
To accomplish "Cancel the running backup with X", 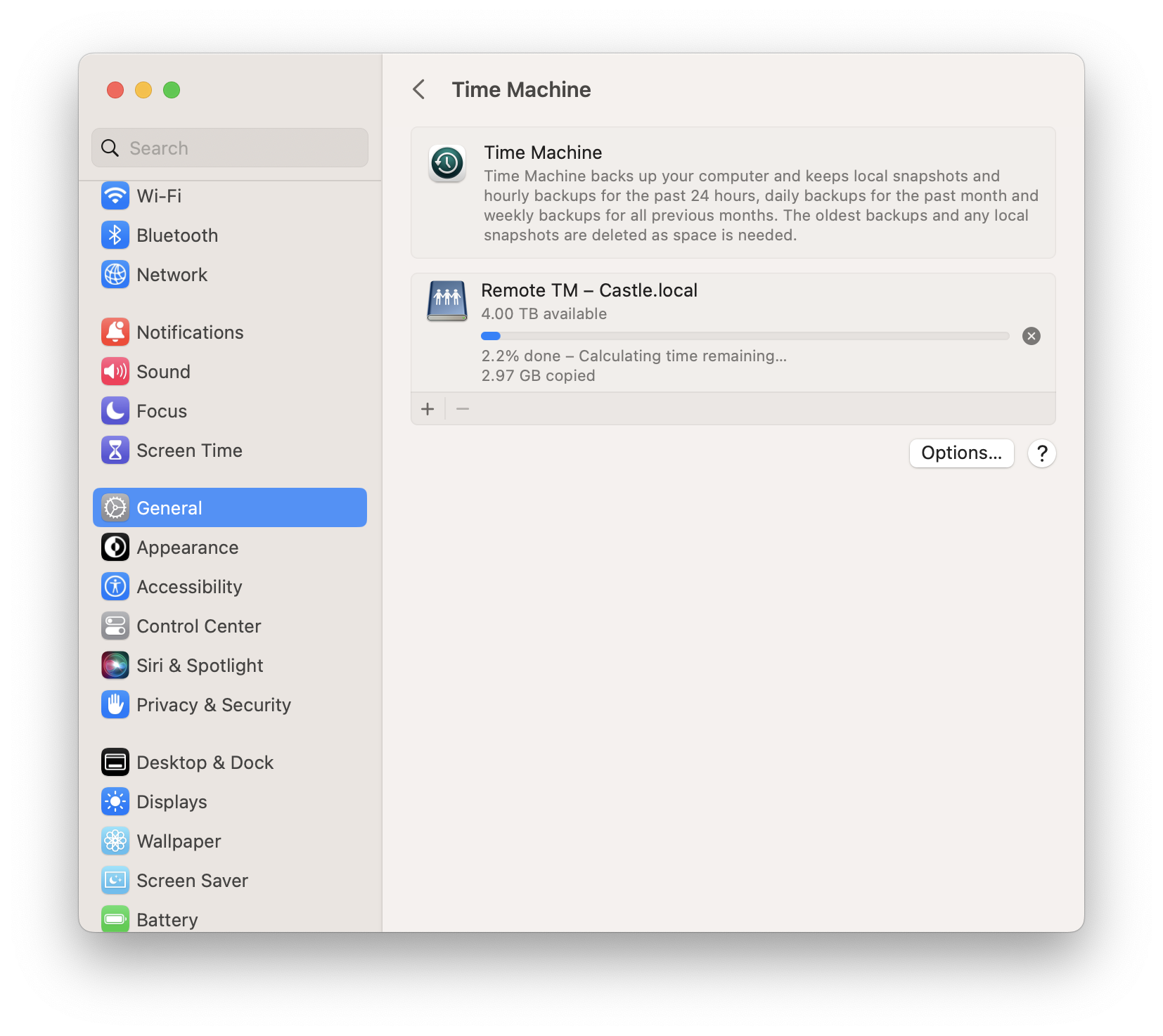I will 1032,336.
